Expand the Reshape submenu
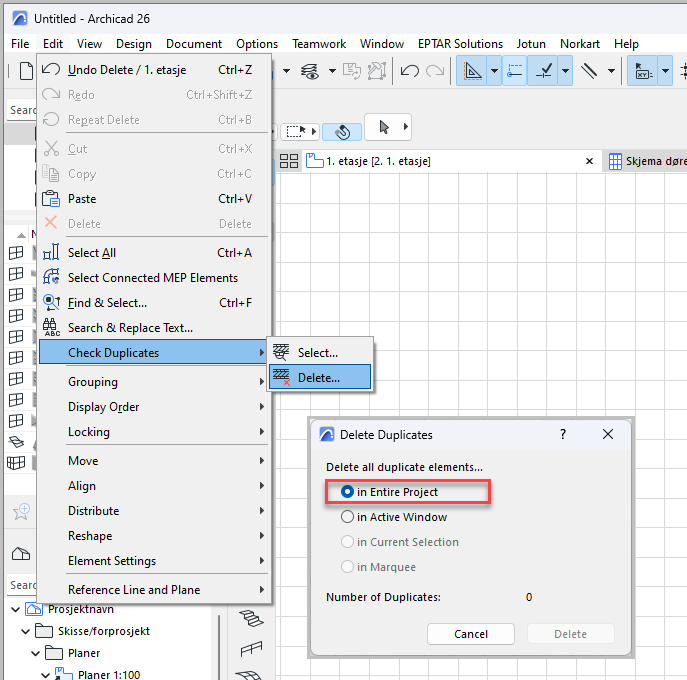Screen dimensions: 687x680 [154, 536]
